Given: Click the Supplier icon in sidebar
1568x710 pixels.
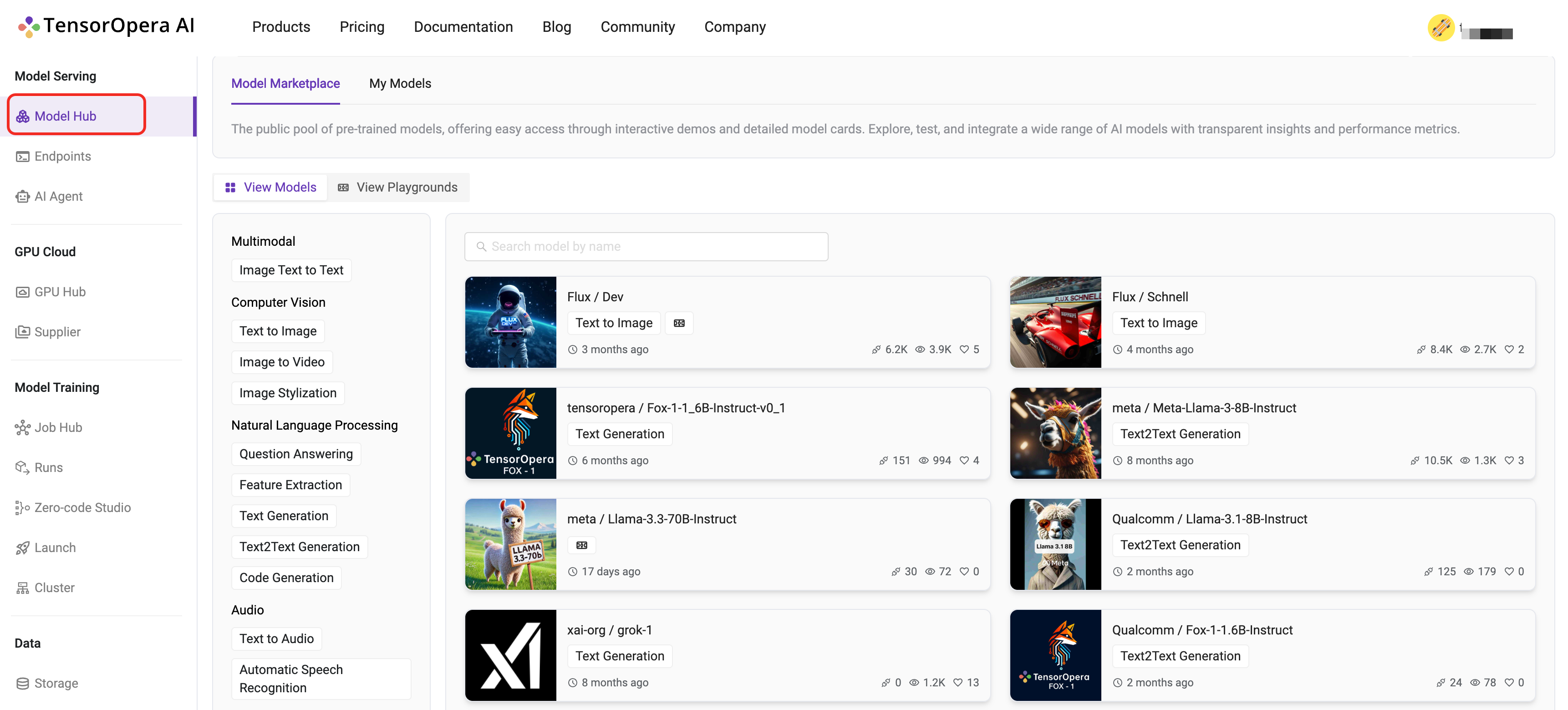Looking at the screenshot, I should pyautogui.click(x=22, y=332).
